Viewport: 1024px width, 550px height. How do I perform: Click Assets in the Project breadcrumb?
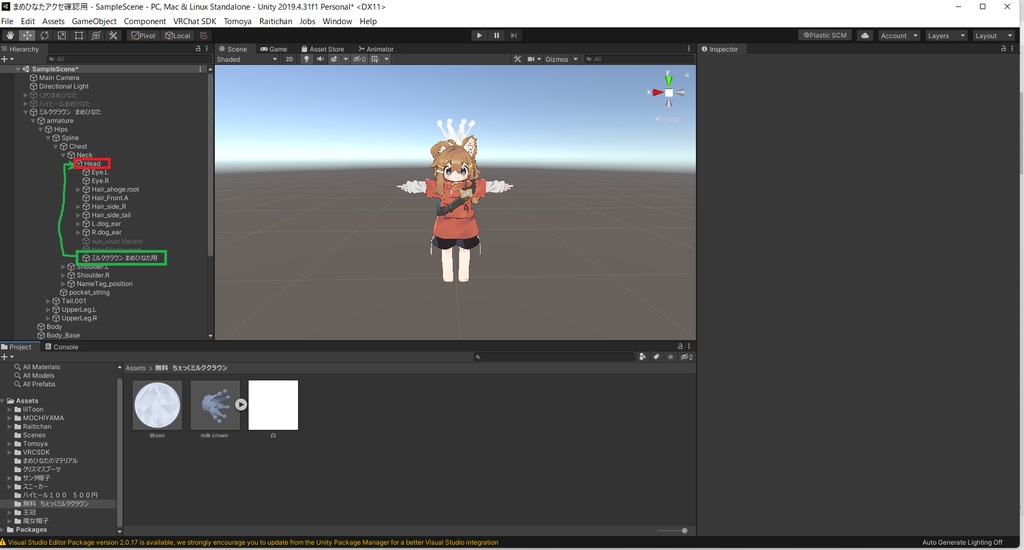pyautogui.click(x=135, y=368)
